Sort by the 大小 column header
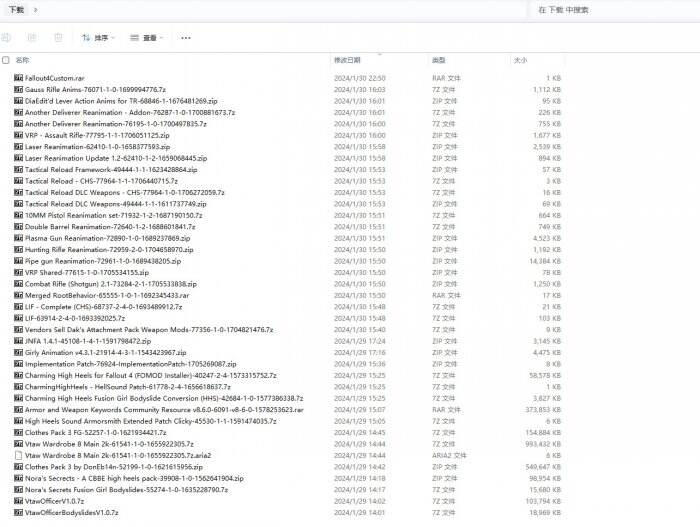 (x=521, y=60)
